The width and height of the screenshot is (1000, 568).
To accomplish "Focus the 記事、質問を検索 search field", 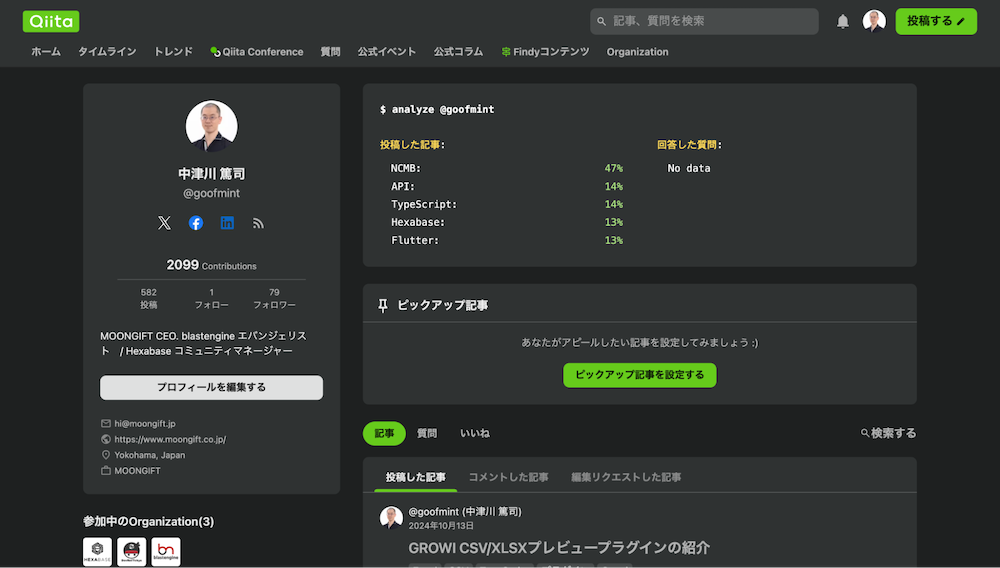I will [704, 21].
